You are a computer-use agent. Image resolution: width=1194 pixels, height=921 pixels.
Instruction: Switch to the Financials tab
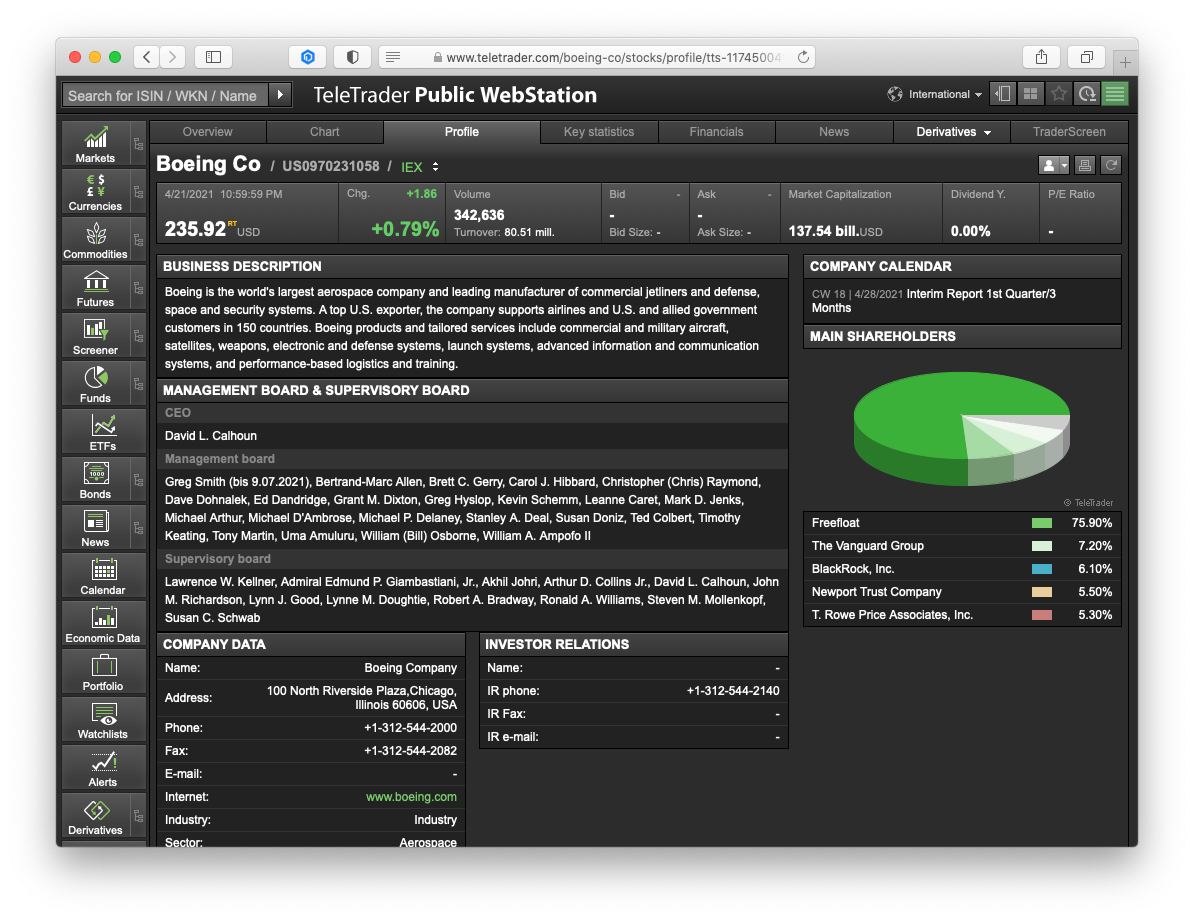[x=717, y=132]
